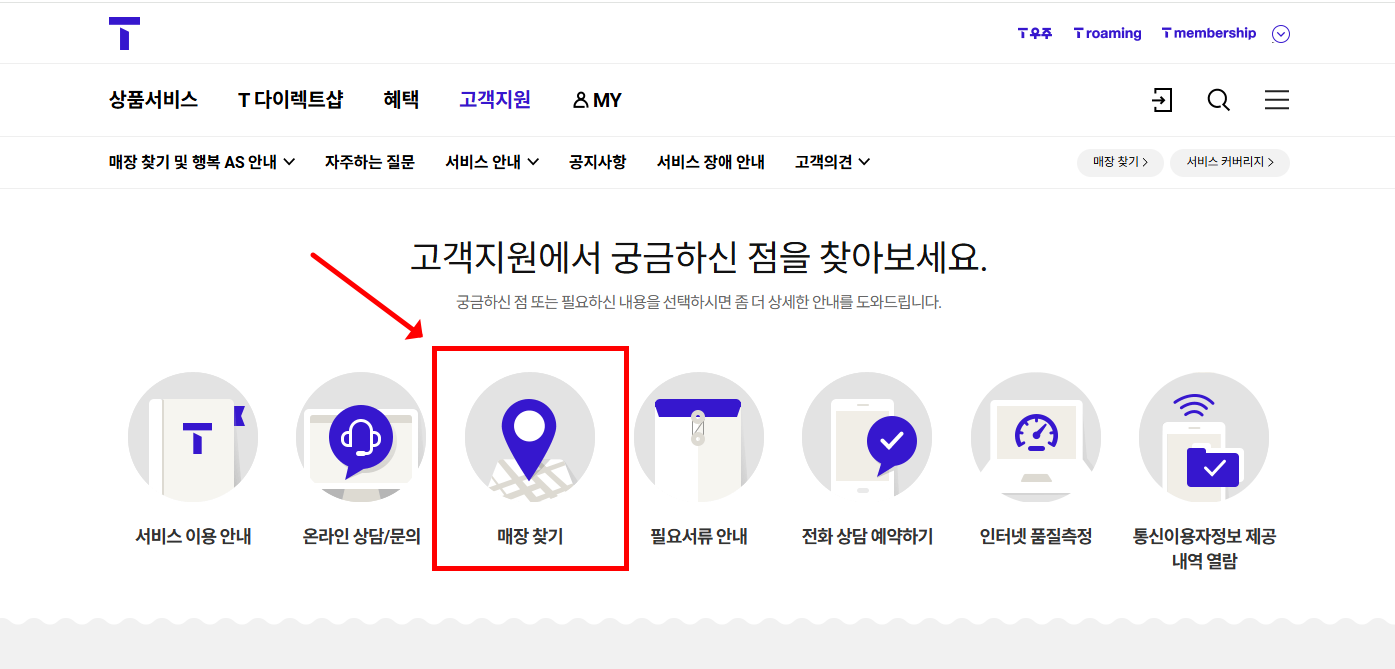The image size is (1395, 669).
Task: Open 전화 상담 예약하기 phone icon
Action: [x=867, y=437]
